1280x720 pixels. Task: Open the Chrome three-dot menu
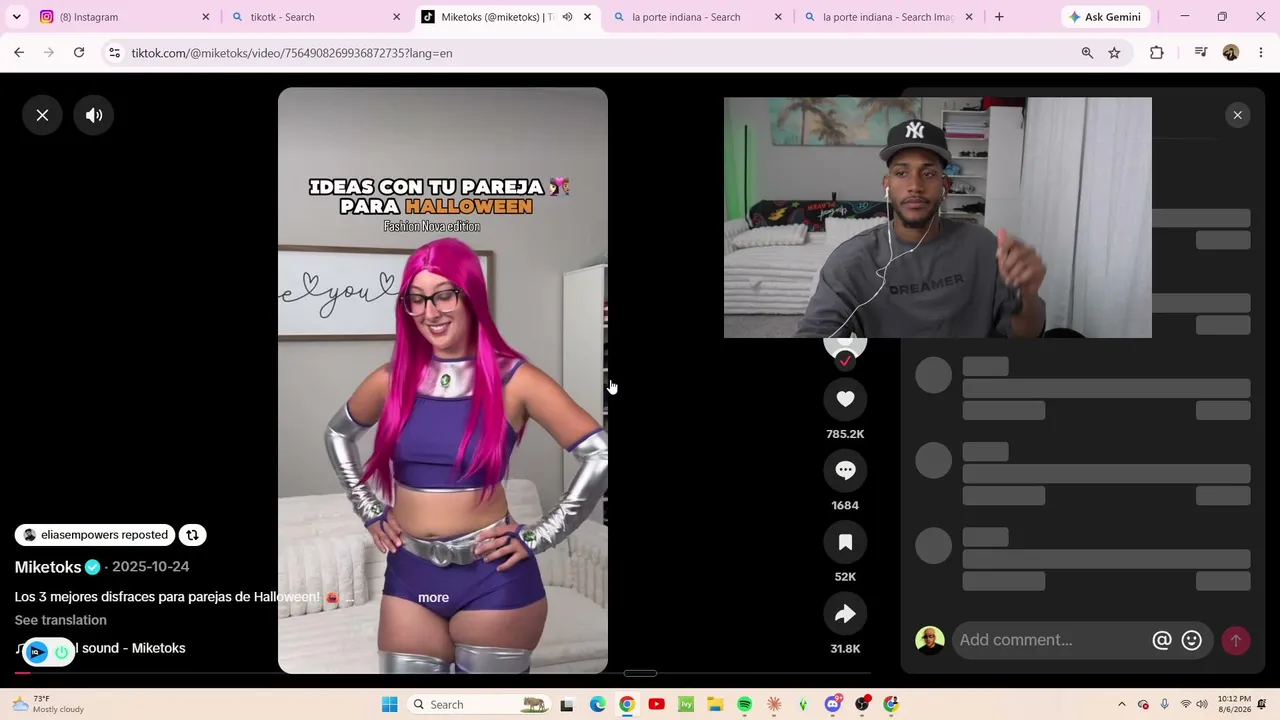pos(1261,53)
